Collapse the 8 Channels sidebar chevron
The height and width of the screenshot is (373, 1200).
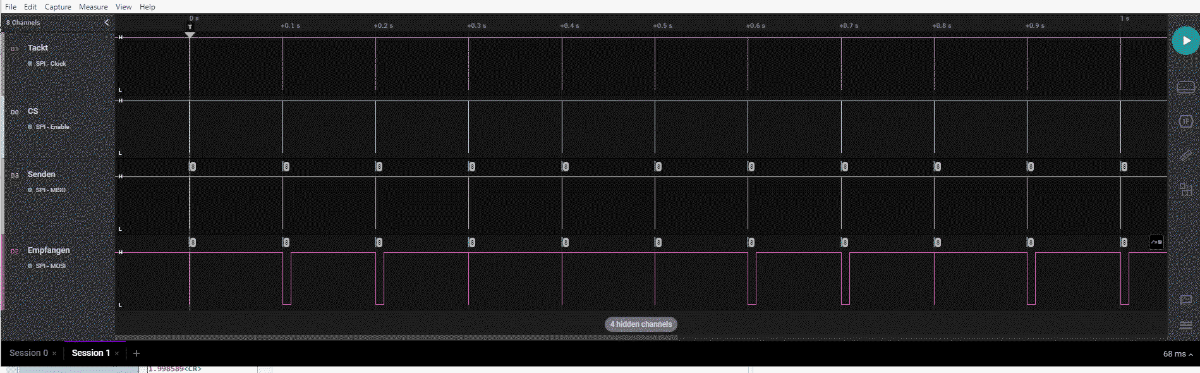pyautogui.click(x=106, y=22)
